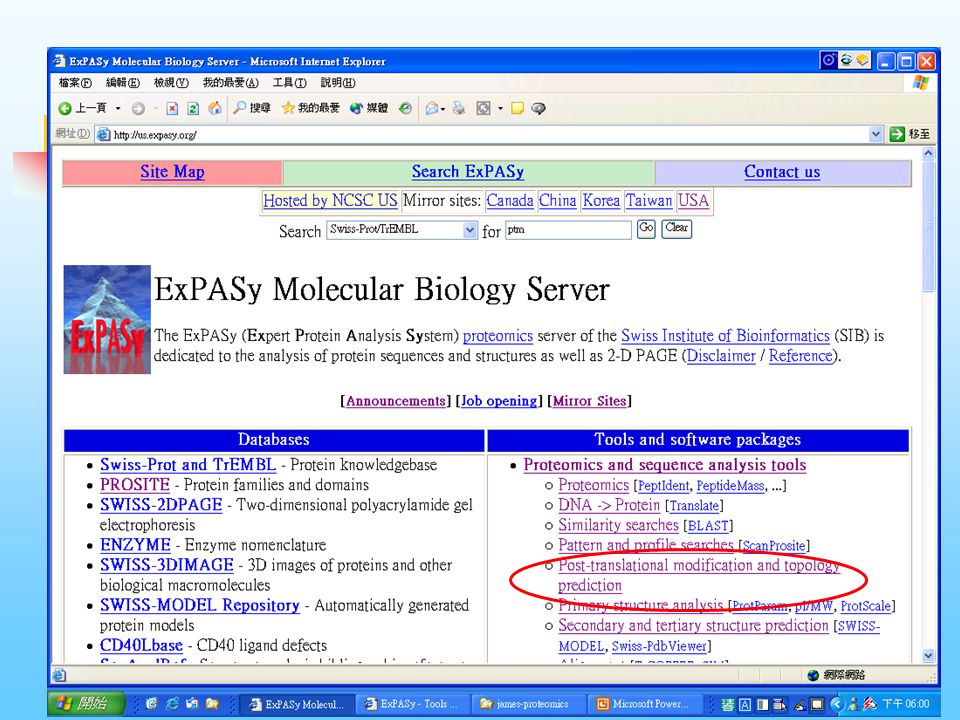Click the Messenger speech bubble icon
The height and width of the screenshot is (720, 960).
(x=538, y=108)
